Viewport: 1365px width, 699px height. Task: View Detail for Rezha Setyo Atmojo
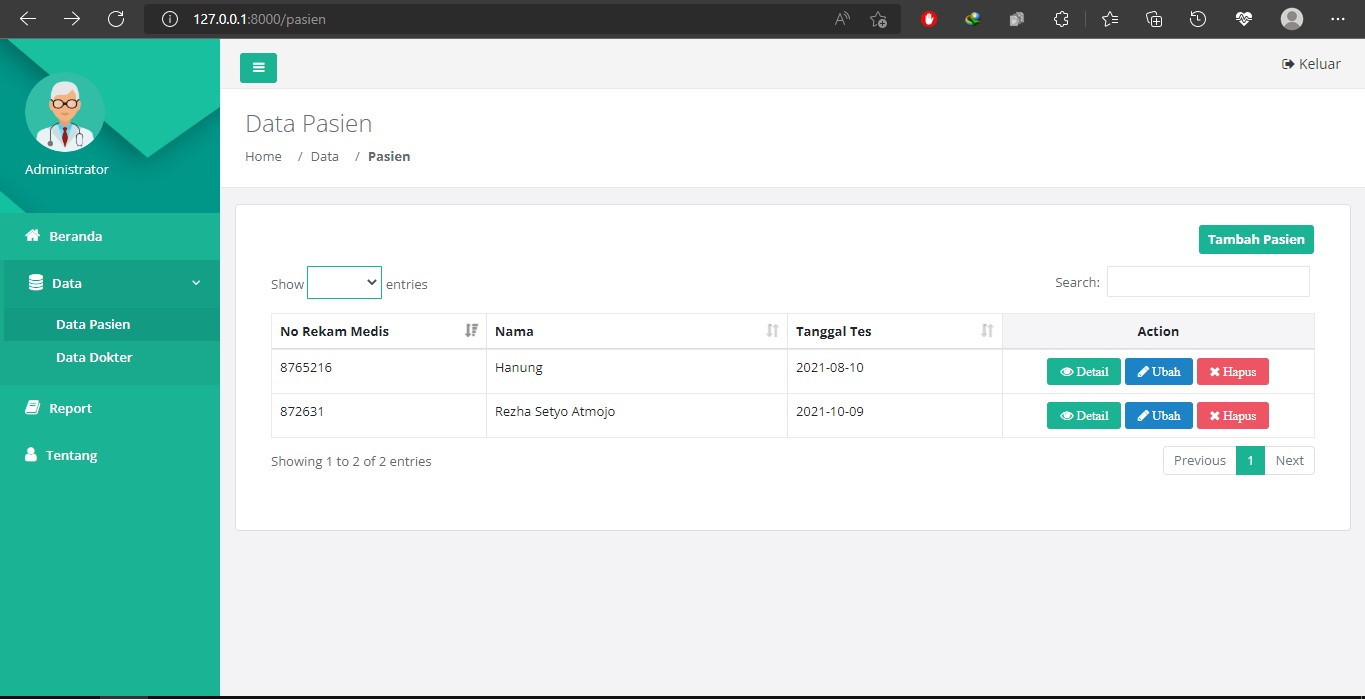click(x=1083, y=416)
